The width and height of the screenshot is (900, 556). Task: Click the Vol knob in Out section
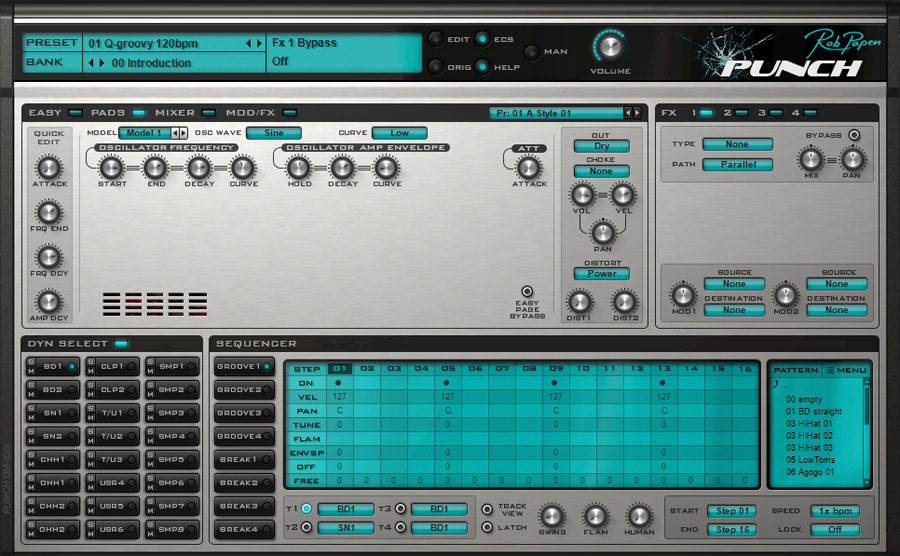tap(582, 195)
